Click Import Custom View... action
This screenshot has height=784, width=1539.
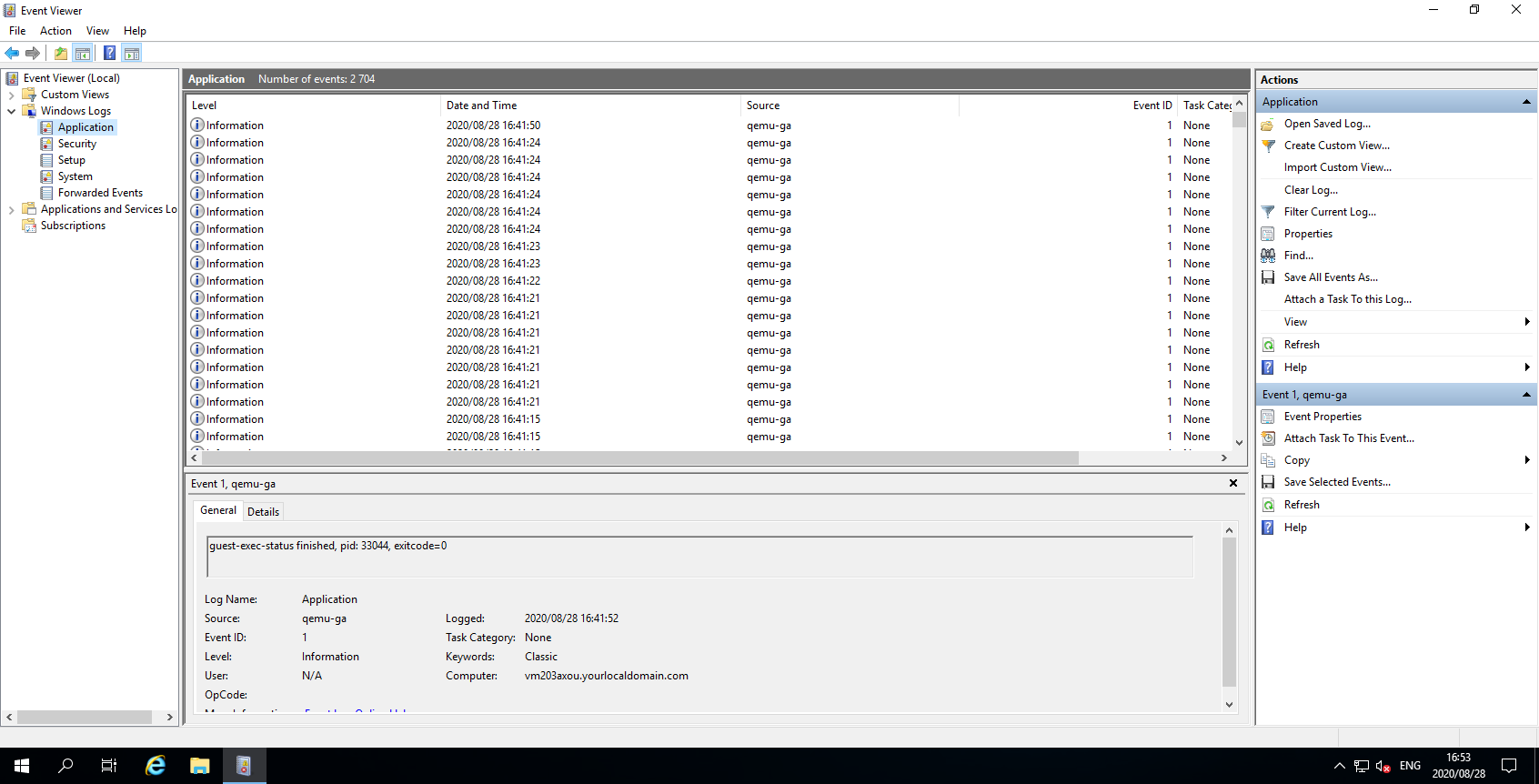[x=1337, y=167]
